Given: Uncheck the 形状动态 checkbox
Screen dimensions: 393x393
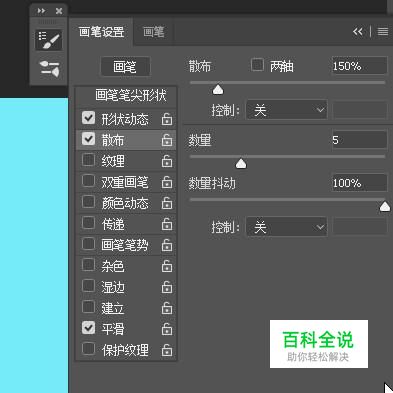Looking at the screenshot, I should [88, 118].
